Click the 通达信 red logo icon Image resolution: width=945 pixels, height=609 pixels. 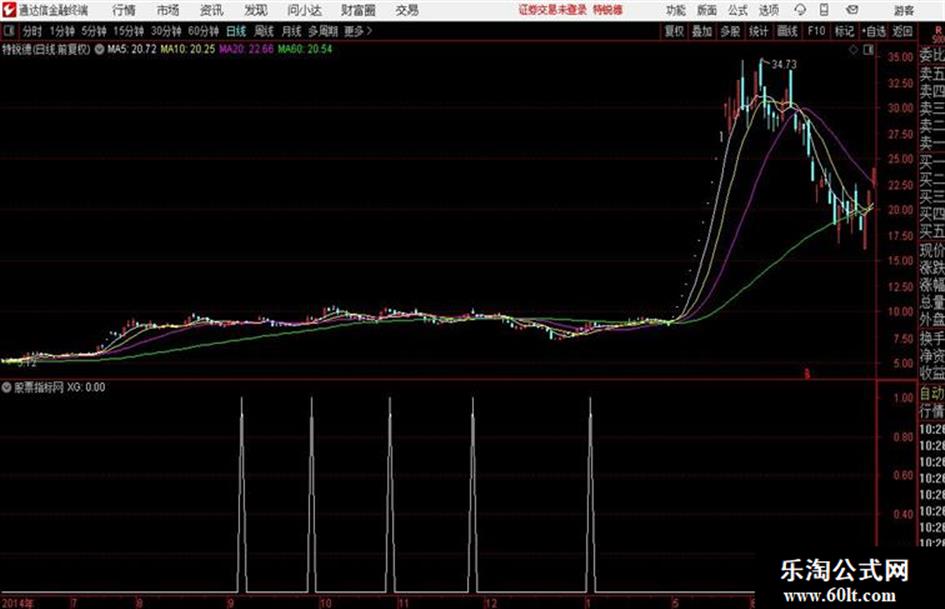pyautogui.click(x=8, y=10)
